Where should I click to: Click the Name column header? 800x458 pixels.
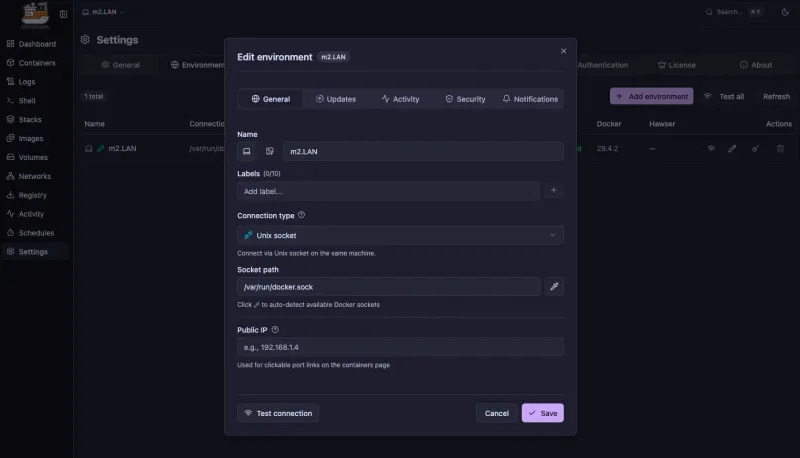94,124
